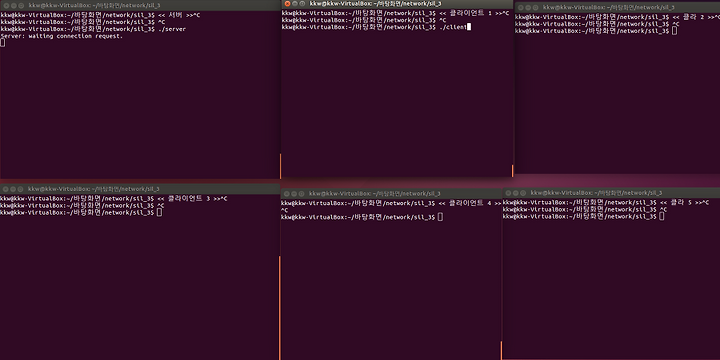Click the 클라이언트 4 terminal title bar text
Image resolution: width=720 pixels, height=360 pixels.
point(375,194)
